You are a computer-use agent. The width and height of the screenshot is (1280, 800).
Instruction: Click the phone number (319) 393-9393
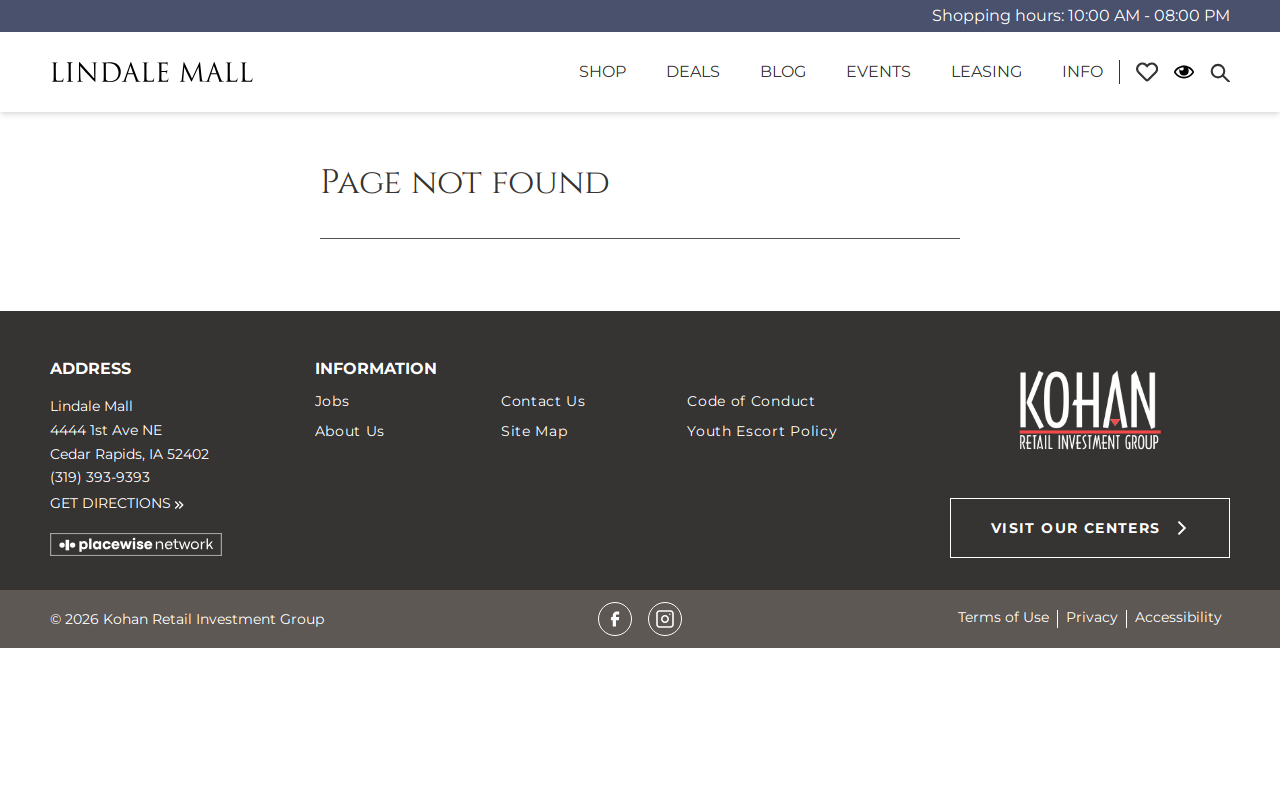[x=100, y=477]
